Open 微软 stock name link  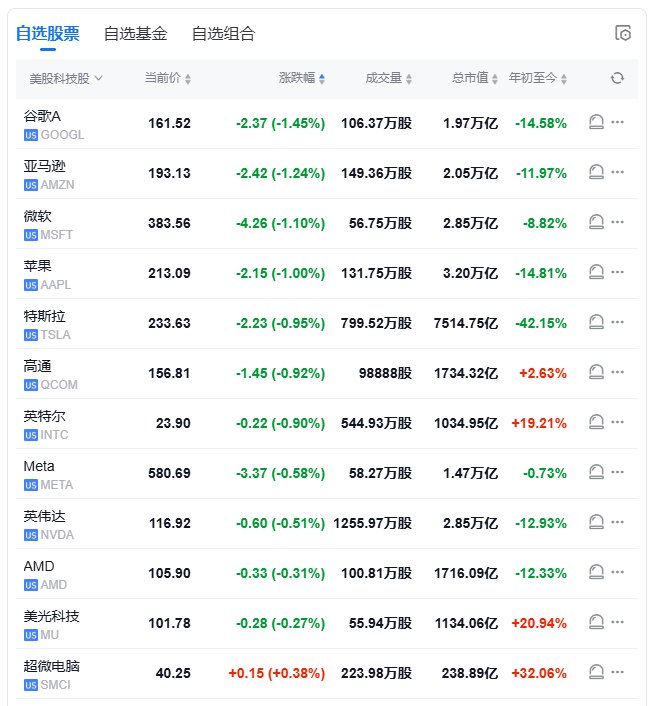tap(37, 216)
